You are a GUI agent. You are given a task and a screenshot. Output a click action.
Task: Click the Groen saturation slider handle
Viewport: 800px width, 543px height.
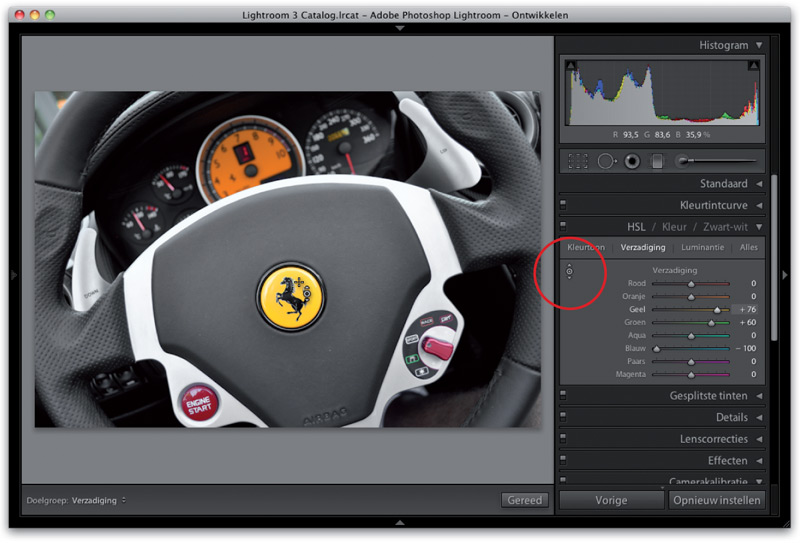pos(712,323)
